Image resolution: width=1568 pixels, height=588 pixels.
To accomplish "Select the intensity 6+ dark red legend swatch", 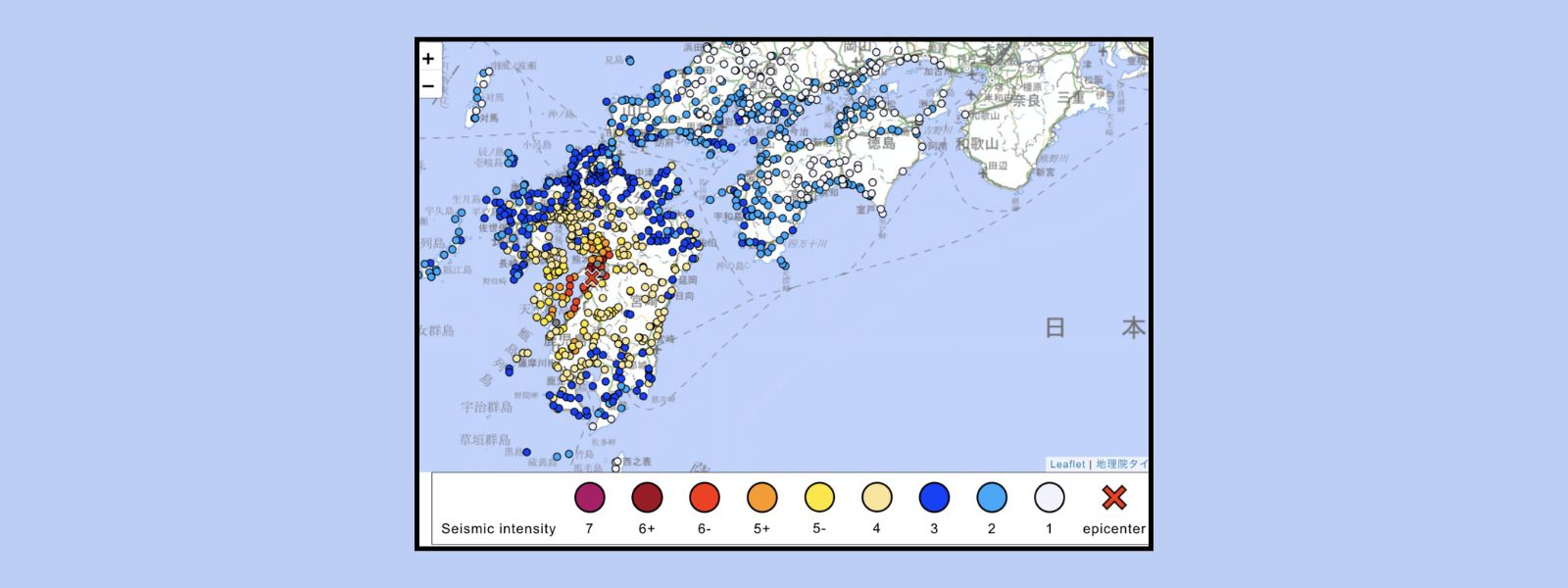I will [x=647, y=498].
